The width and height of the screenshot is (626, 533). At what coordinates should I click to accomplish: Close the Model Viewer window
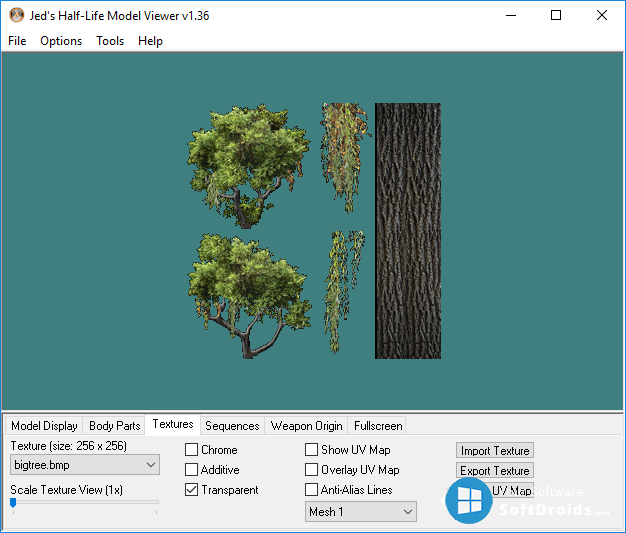(602, 16)
